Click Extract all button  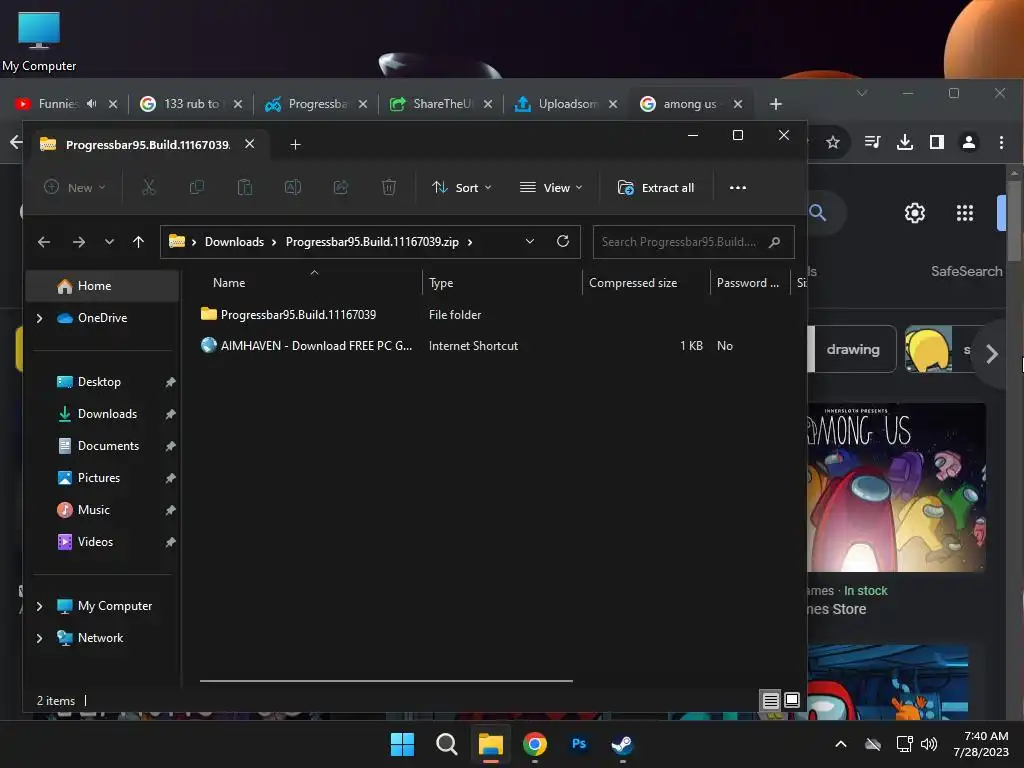tap(656, 187)
